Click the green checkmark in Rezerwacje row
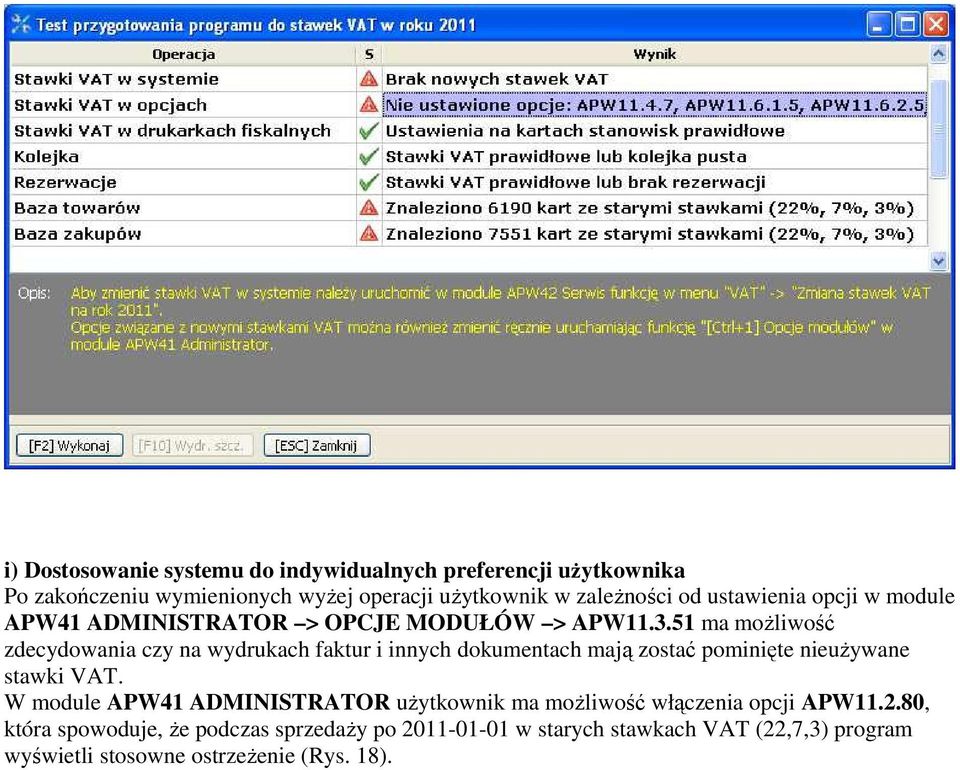The image size is (960, 770). click(369, 182)
